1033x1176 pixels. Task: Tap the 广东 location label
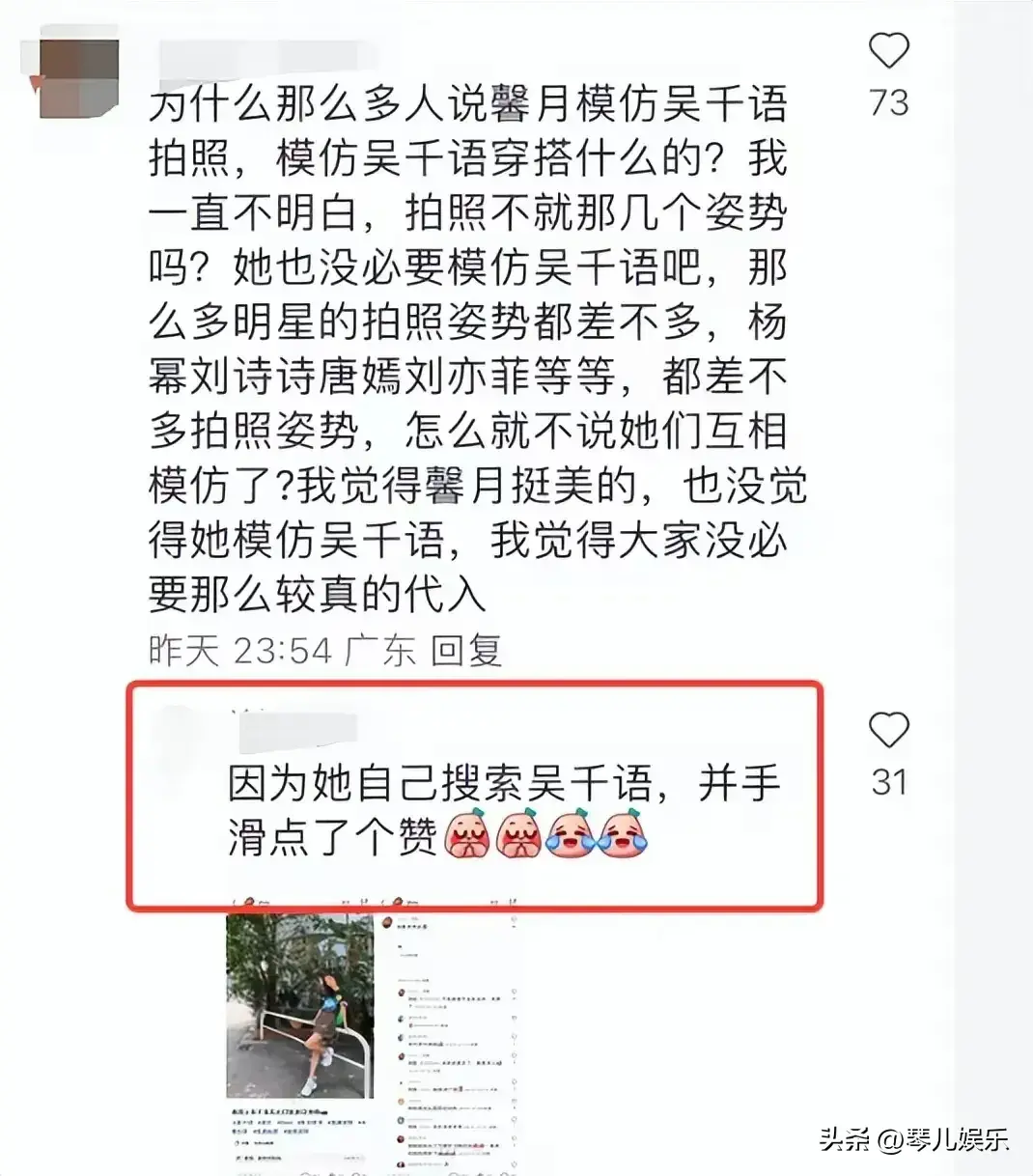380,650
